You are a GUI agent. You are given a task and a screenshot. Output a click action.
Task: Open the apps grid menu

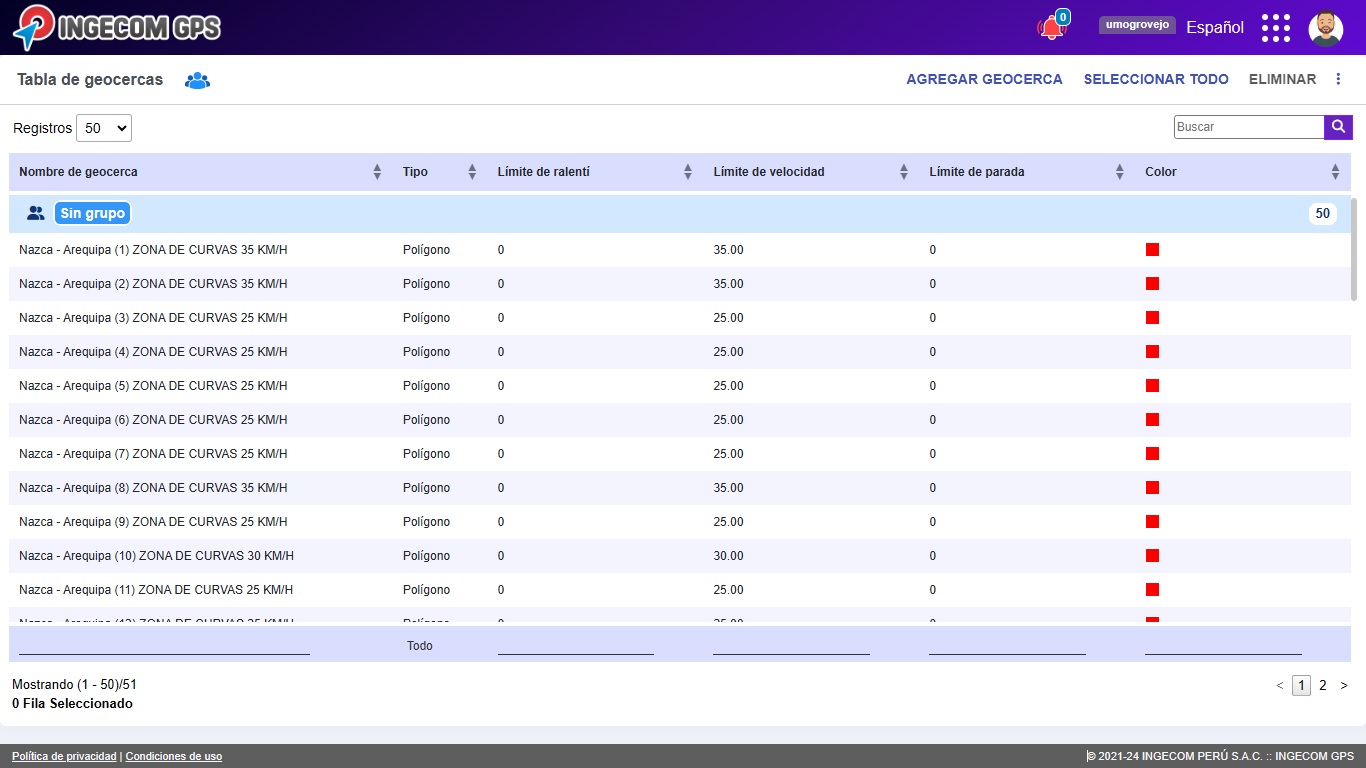point(1275,28)
